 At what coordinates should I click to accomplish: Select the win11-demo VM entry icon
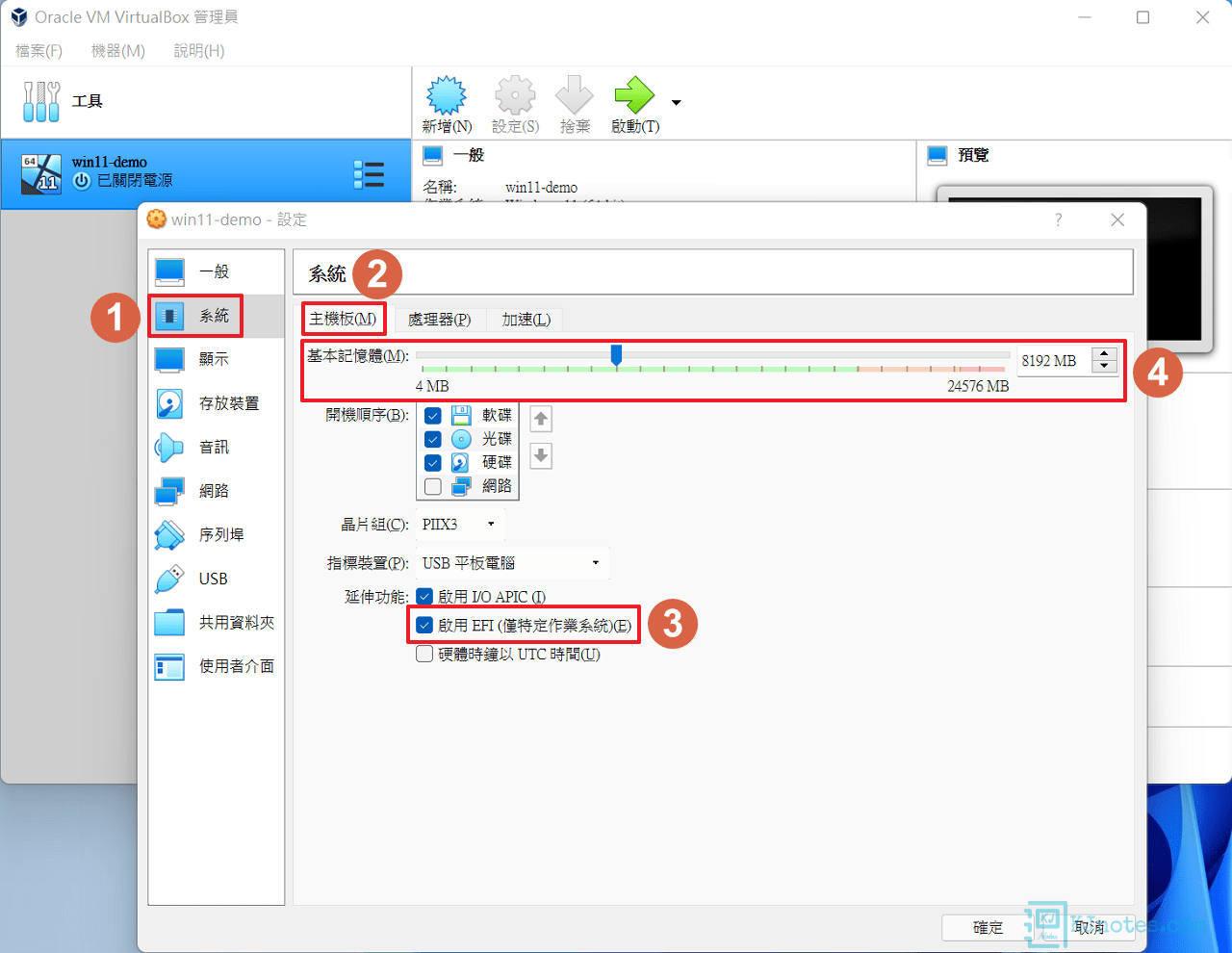40,173
